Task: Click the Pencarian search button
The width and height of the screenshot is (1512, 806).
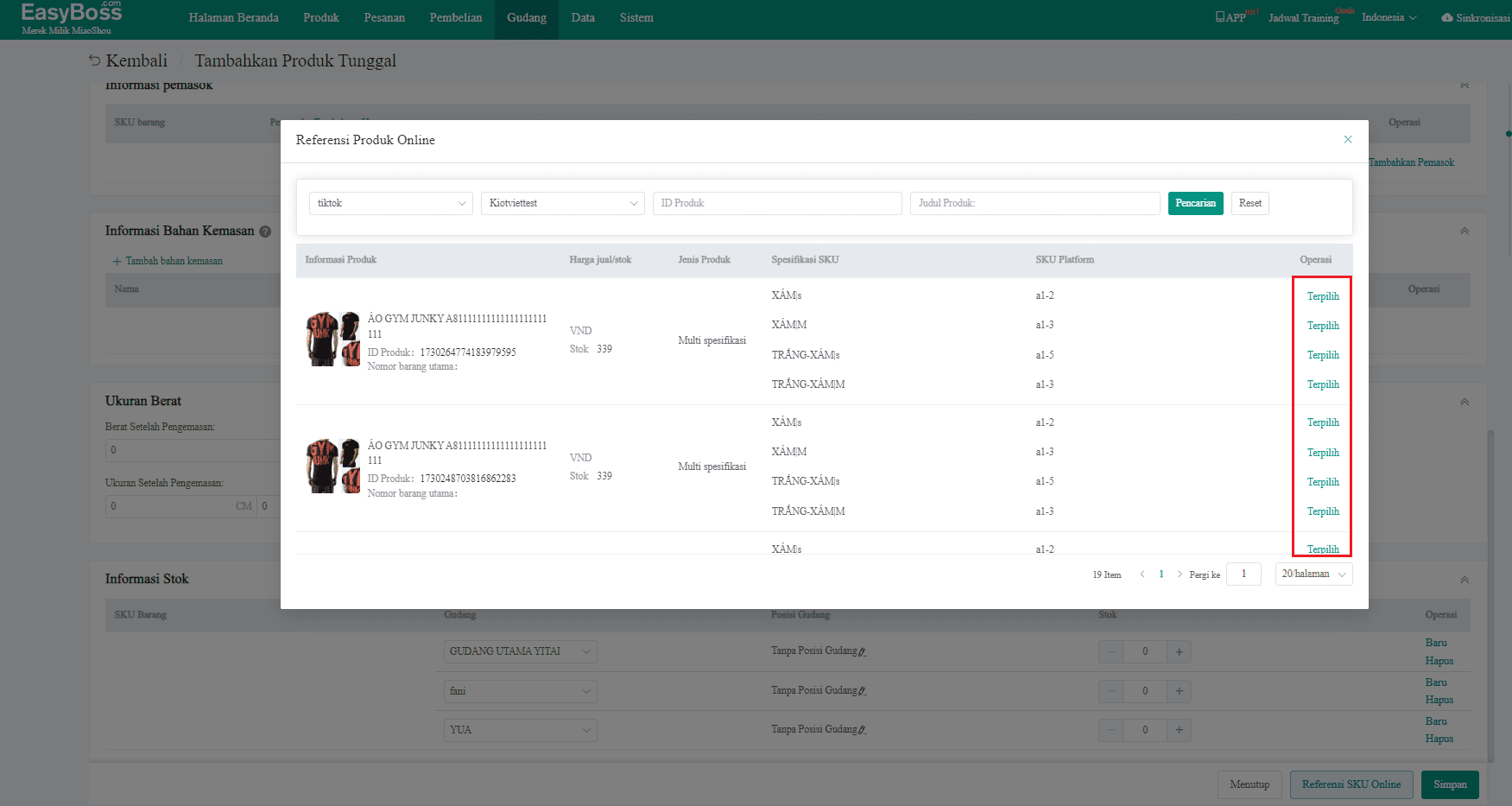Action: 1196,203
